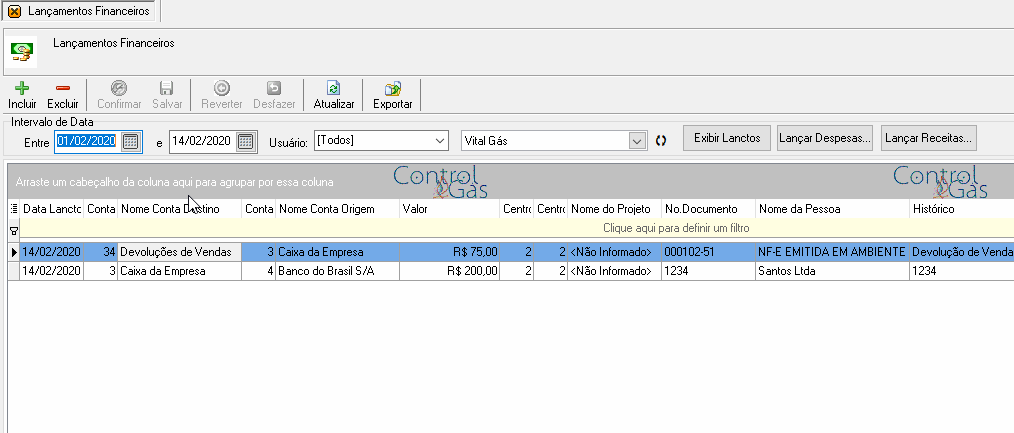
Task: Click the Incluir green plus icon
Action: (x=22, y=89)
